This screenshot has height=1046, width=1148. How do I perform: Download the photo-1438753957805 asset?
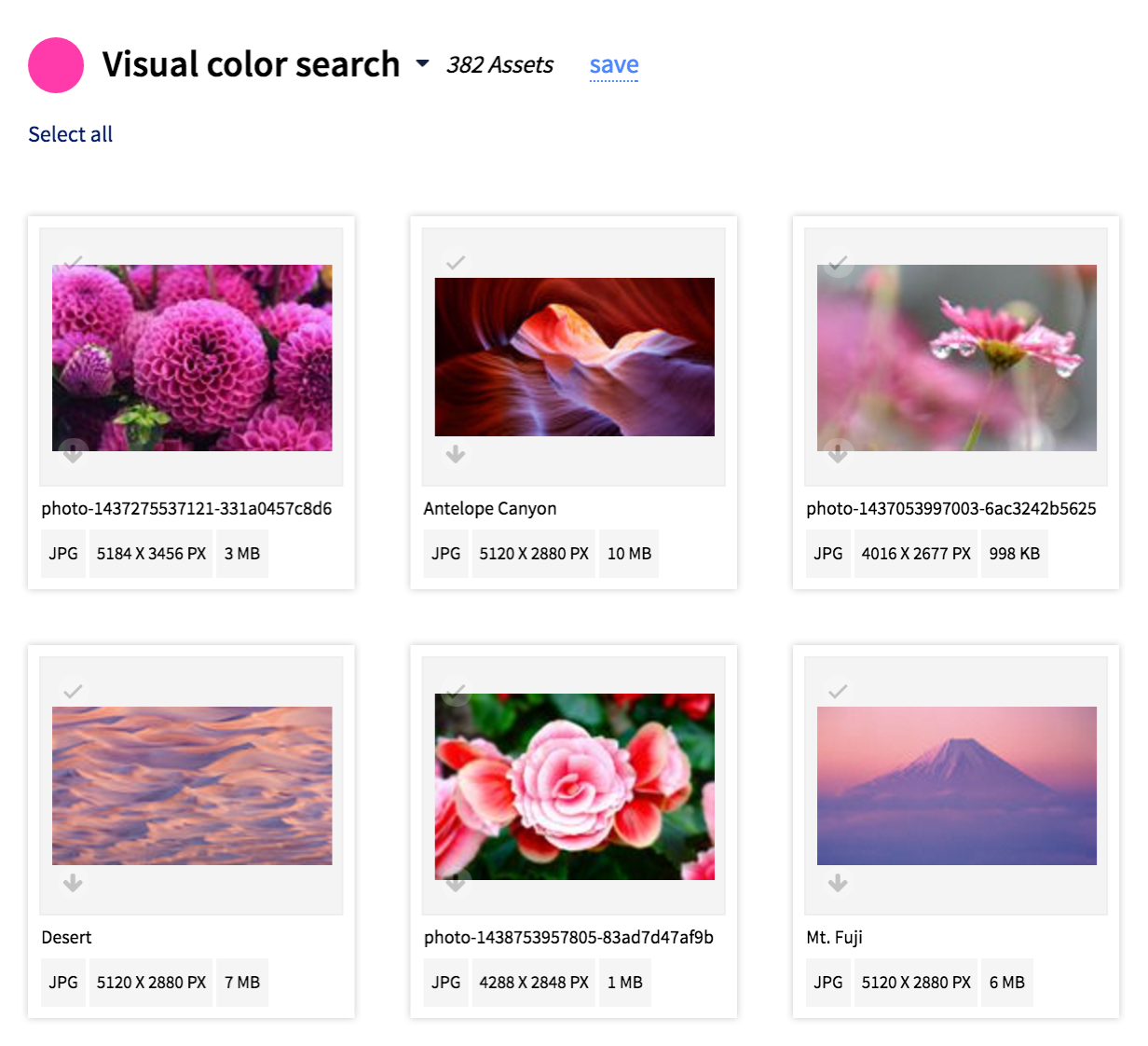(x=455, y=883)
